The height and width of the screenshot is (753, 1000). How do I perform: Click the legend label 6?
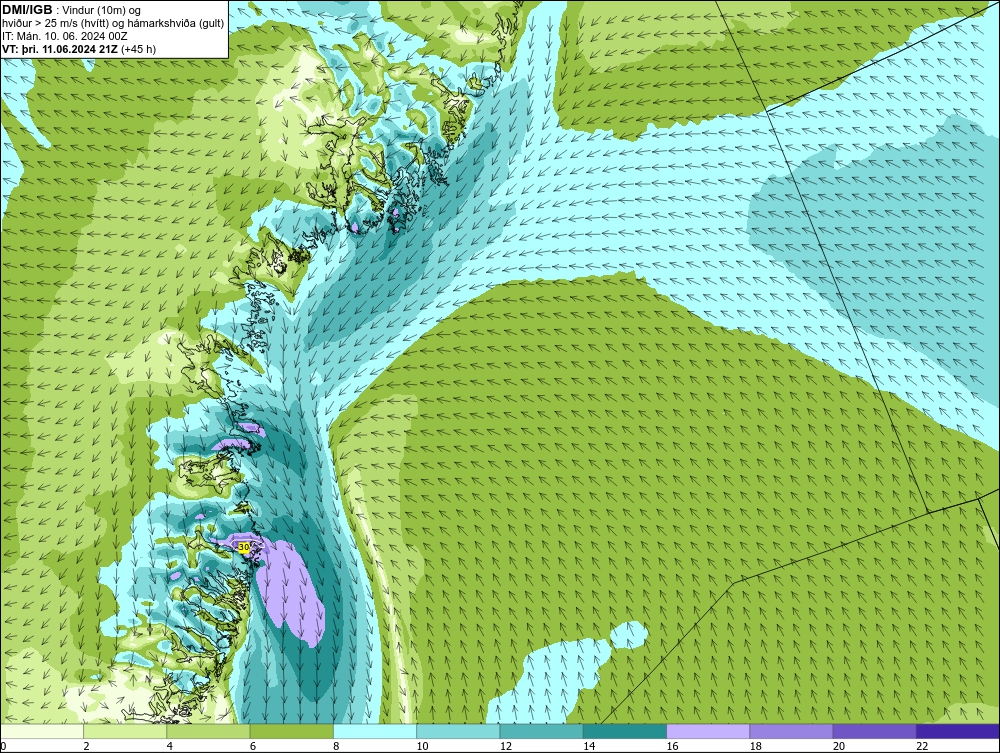253,746
